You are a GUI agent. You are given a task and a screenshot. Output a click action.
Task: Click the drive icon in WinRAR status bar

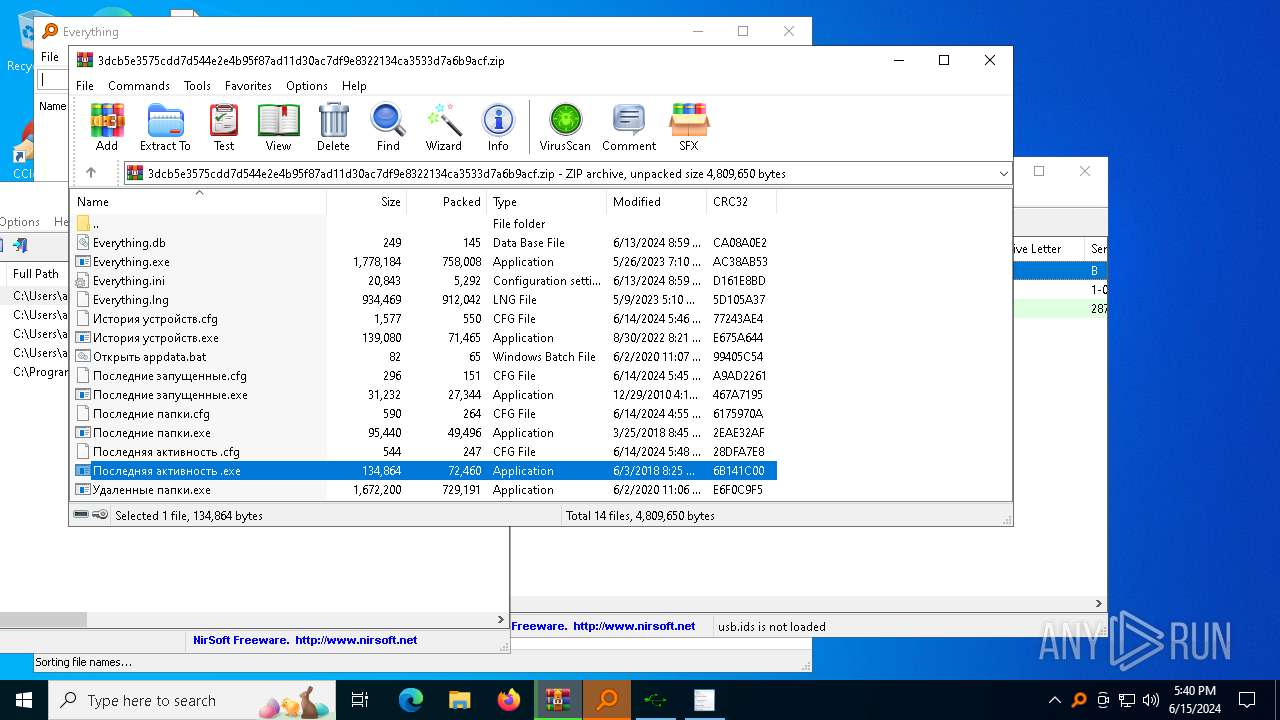pos(82,515)
